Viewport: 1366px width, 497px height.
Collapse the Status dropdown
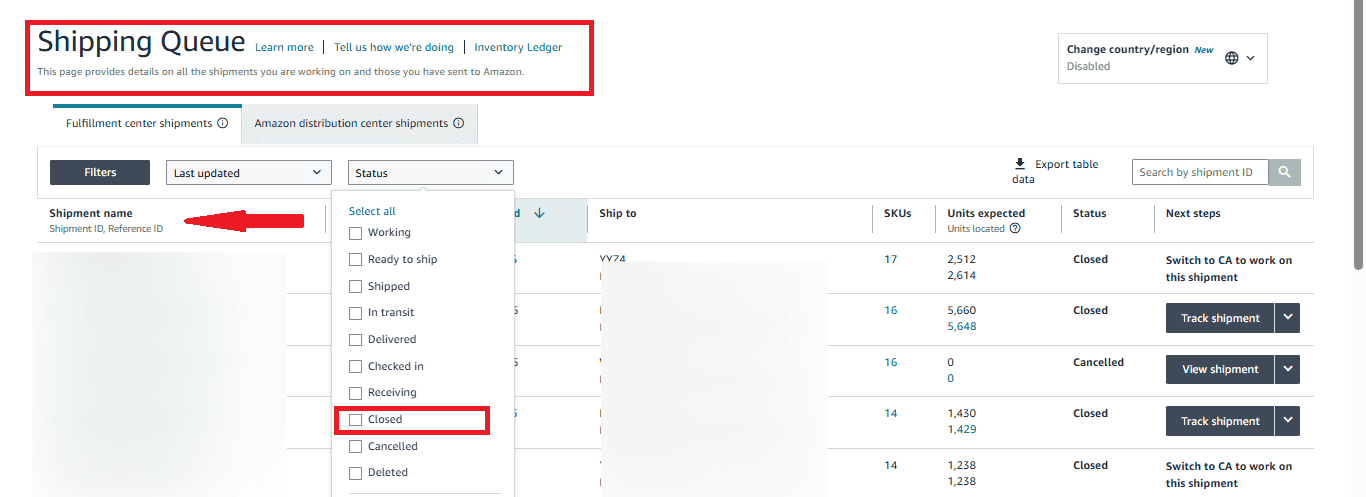(x=431, y=172)
